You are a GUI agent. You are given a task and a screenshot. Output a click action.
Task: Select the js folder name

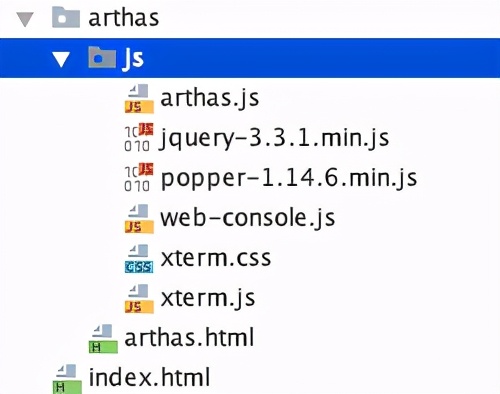tap(133, 59)
